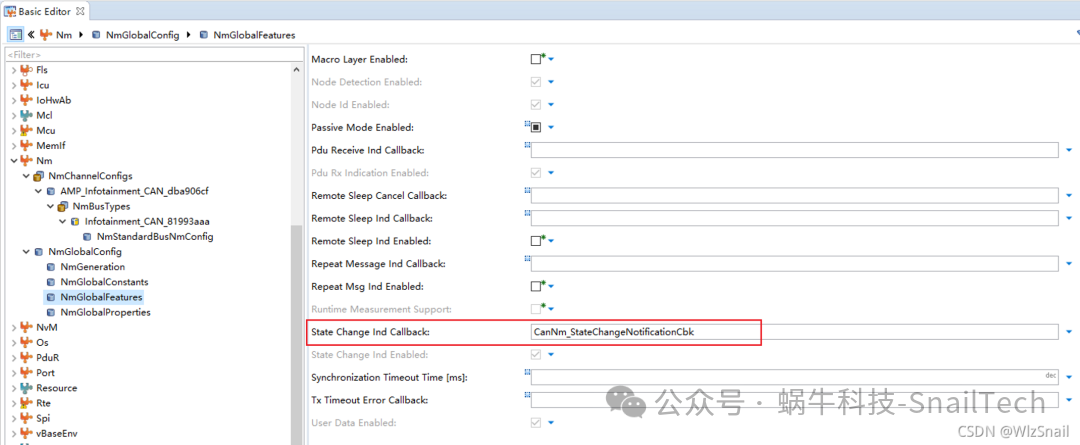Click the Os module icon

(x=26, y=342)
